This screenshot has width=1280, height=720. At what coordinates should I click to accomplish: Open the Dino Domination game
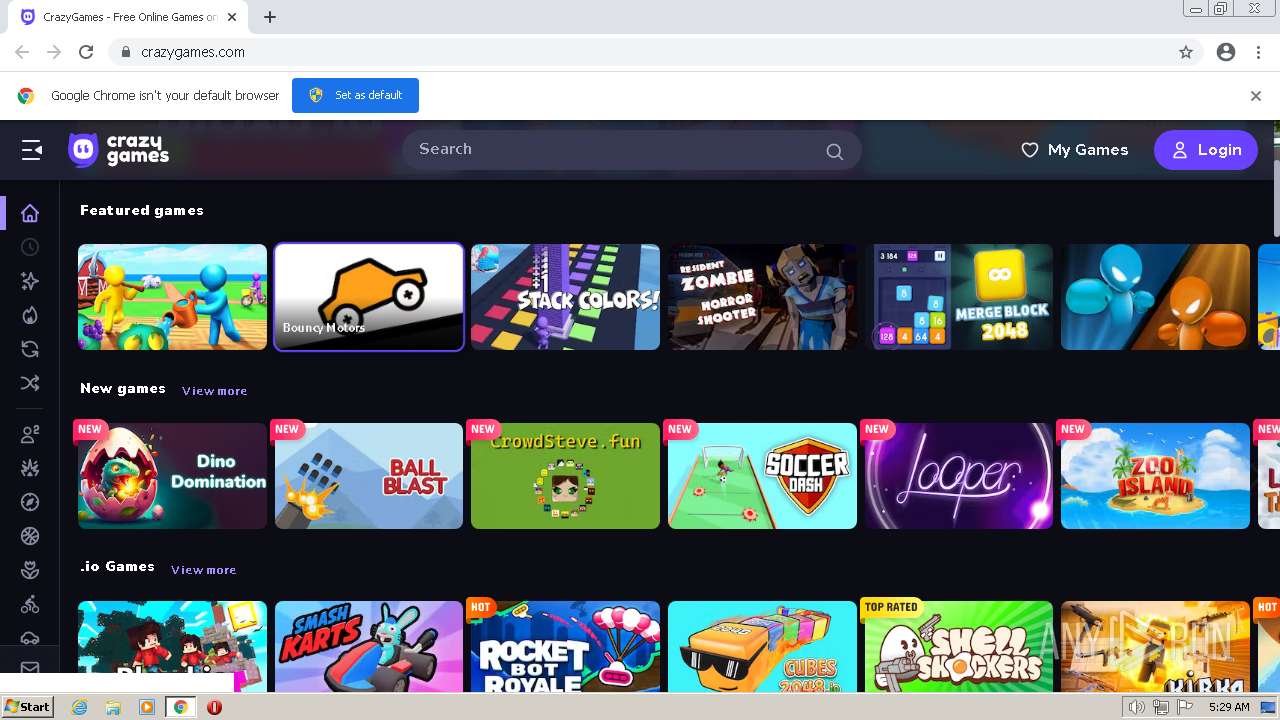point(173,476)
